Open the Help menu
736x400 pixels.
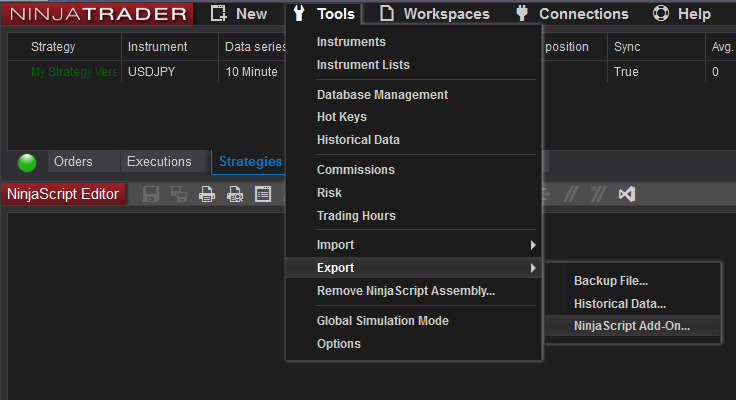click(x=682, y=14)
